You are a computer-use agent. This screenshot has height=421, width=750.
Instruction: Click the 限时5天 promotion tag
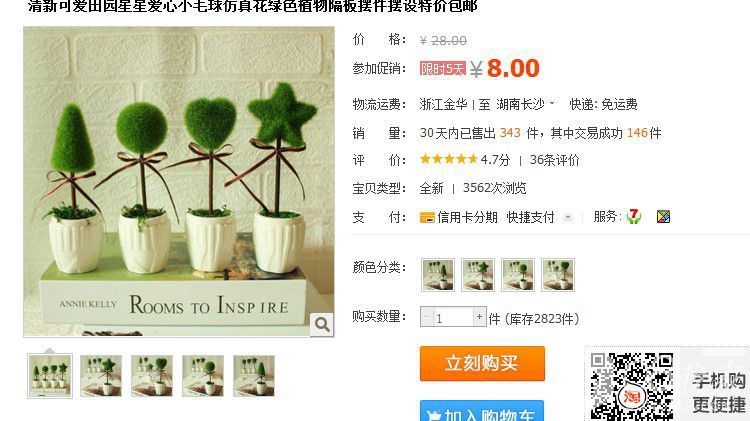(442, 69)
